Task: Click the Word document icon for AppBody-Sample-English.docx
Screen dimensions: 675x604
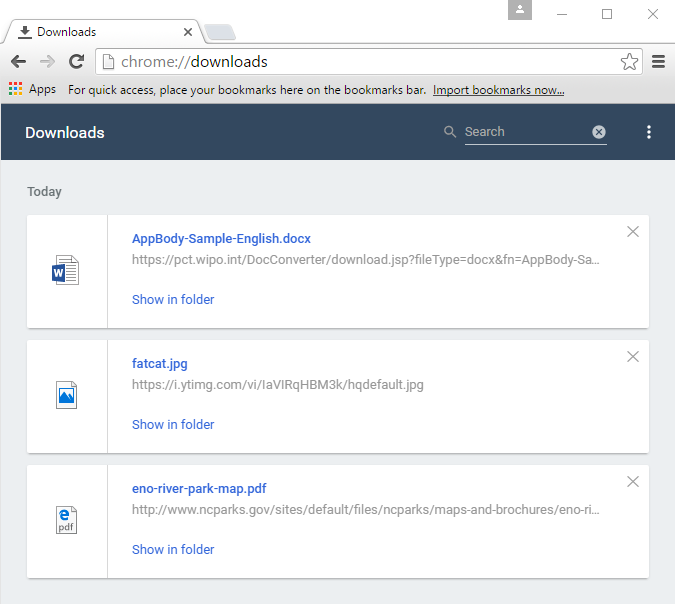Action: tap(65, 271)
